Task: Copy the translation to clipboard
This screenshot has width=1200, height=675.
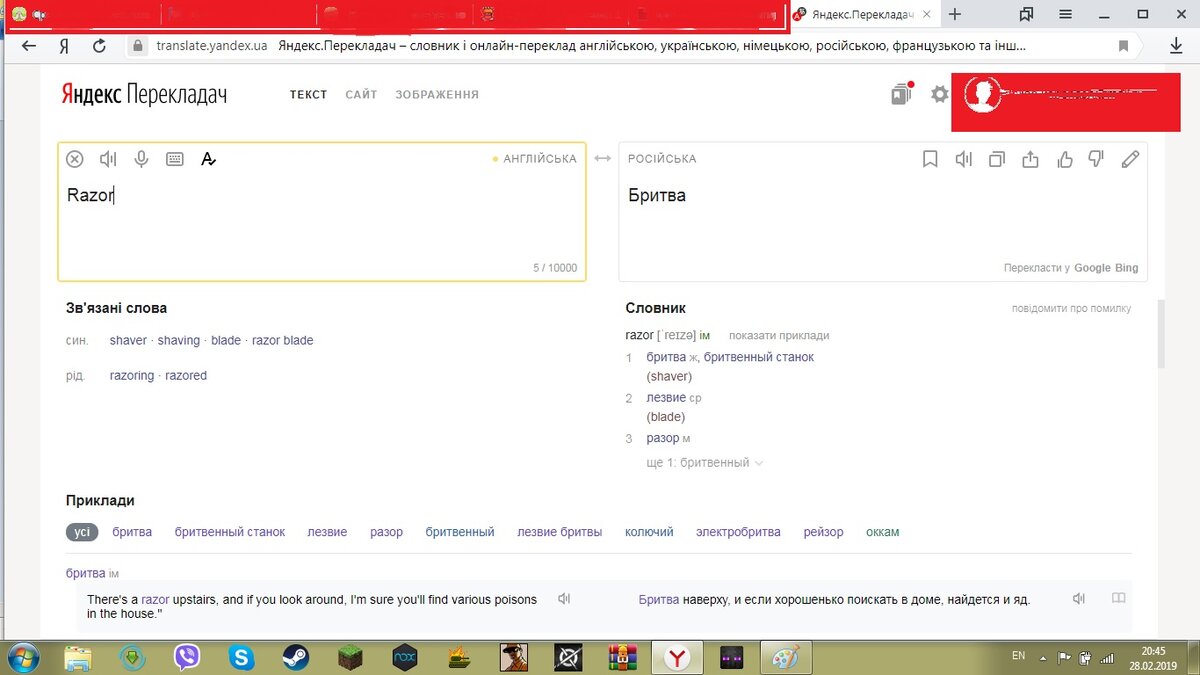Action: (x=997, y=159)
